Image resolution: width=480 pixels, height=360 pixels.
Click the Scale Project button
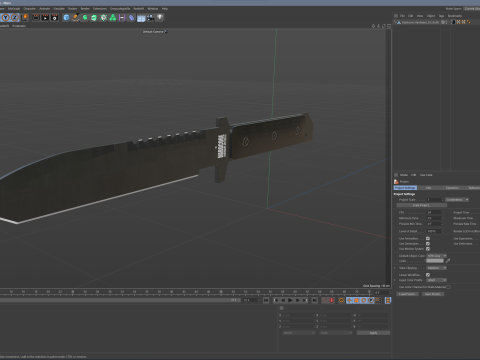click(421, 205)
